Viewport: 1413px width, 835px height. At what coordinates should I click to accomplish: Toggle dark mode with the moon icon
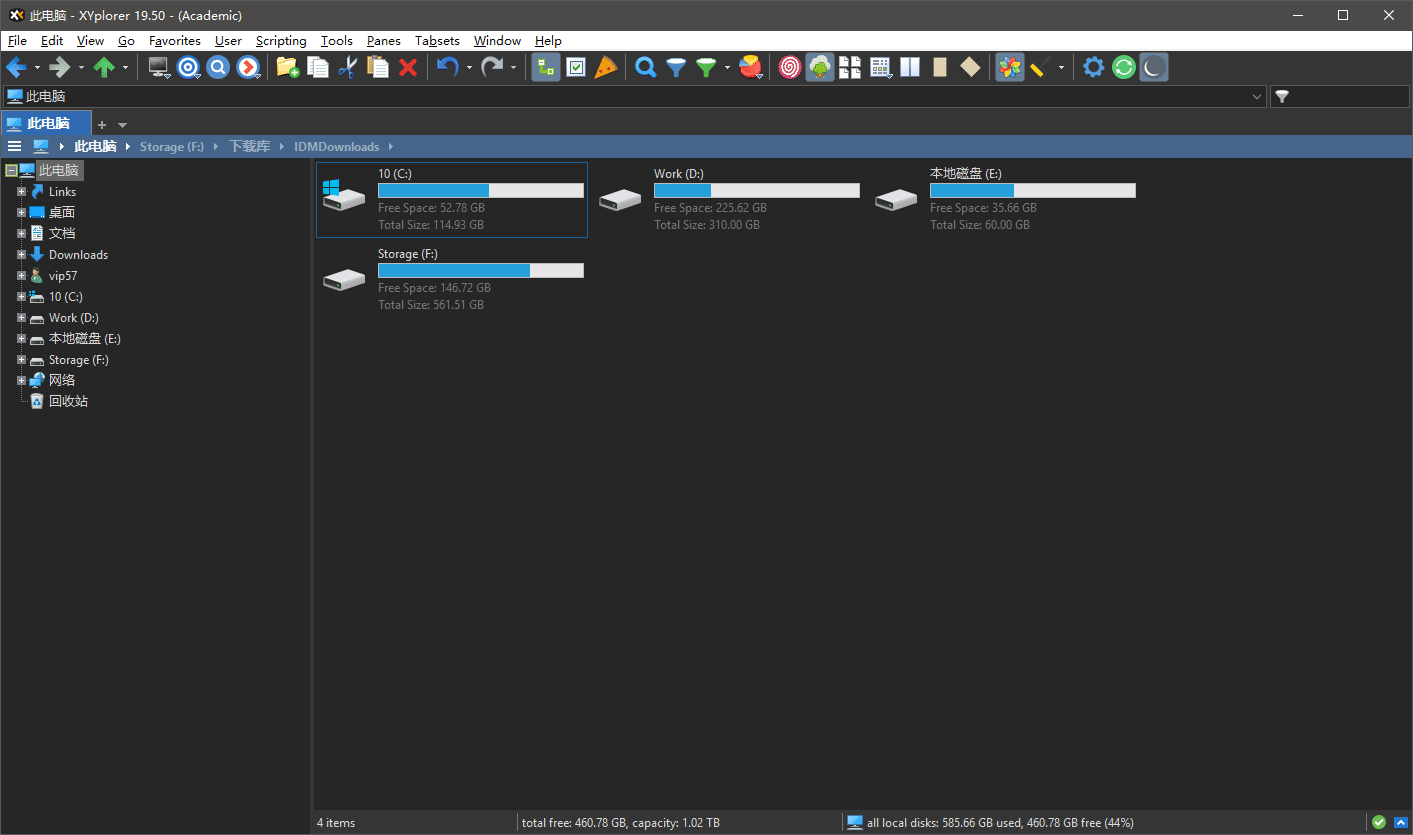pos(1154,67)
